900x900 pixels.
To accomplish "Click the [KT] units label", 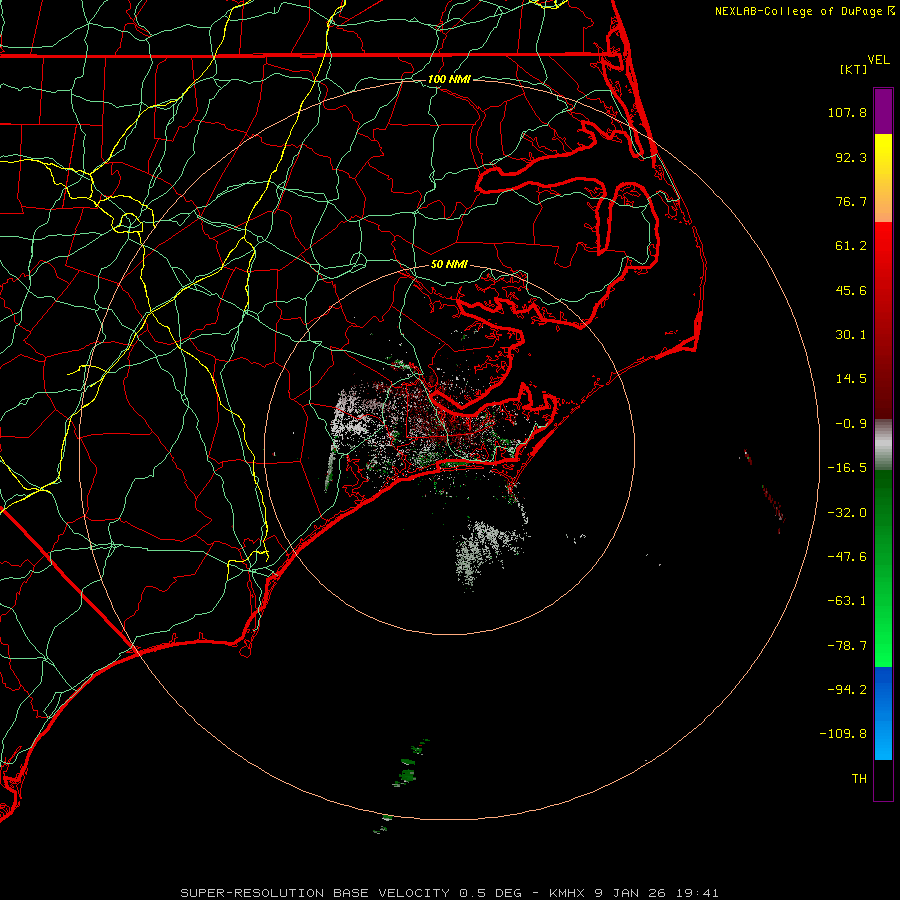I will coord(853,69).
